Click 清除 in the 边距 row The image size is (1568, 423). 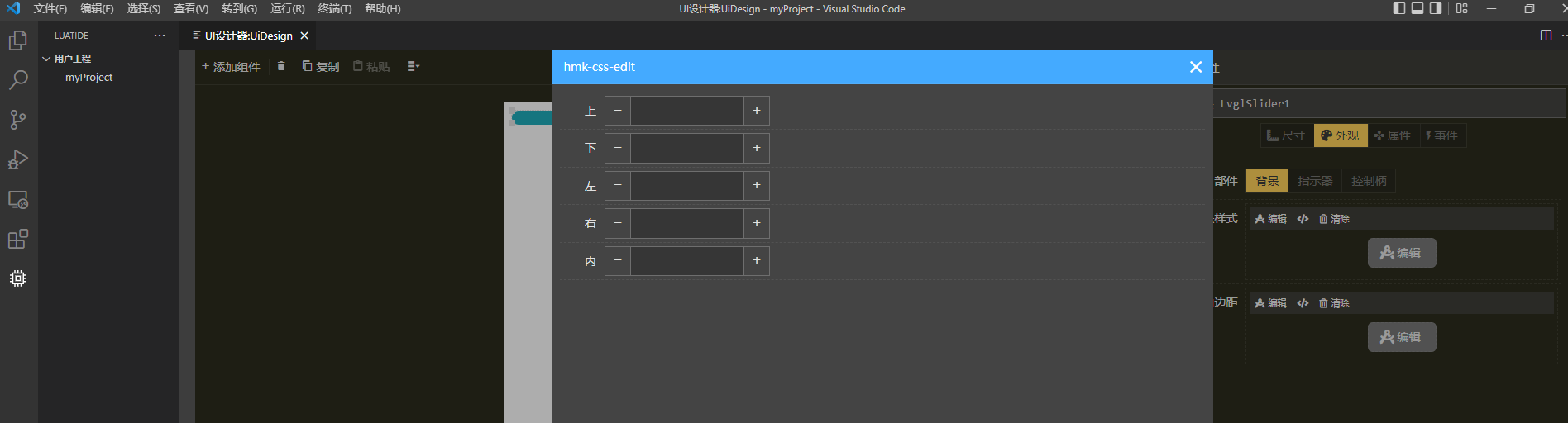[1334, 303]
